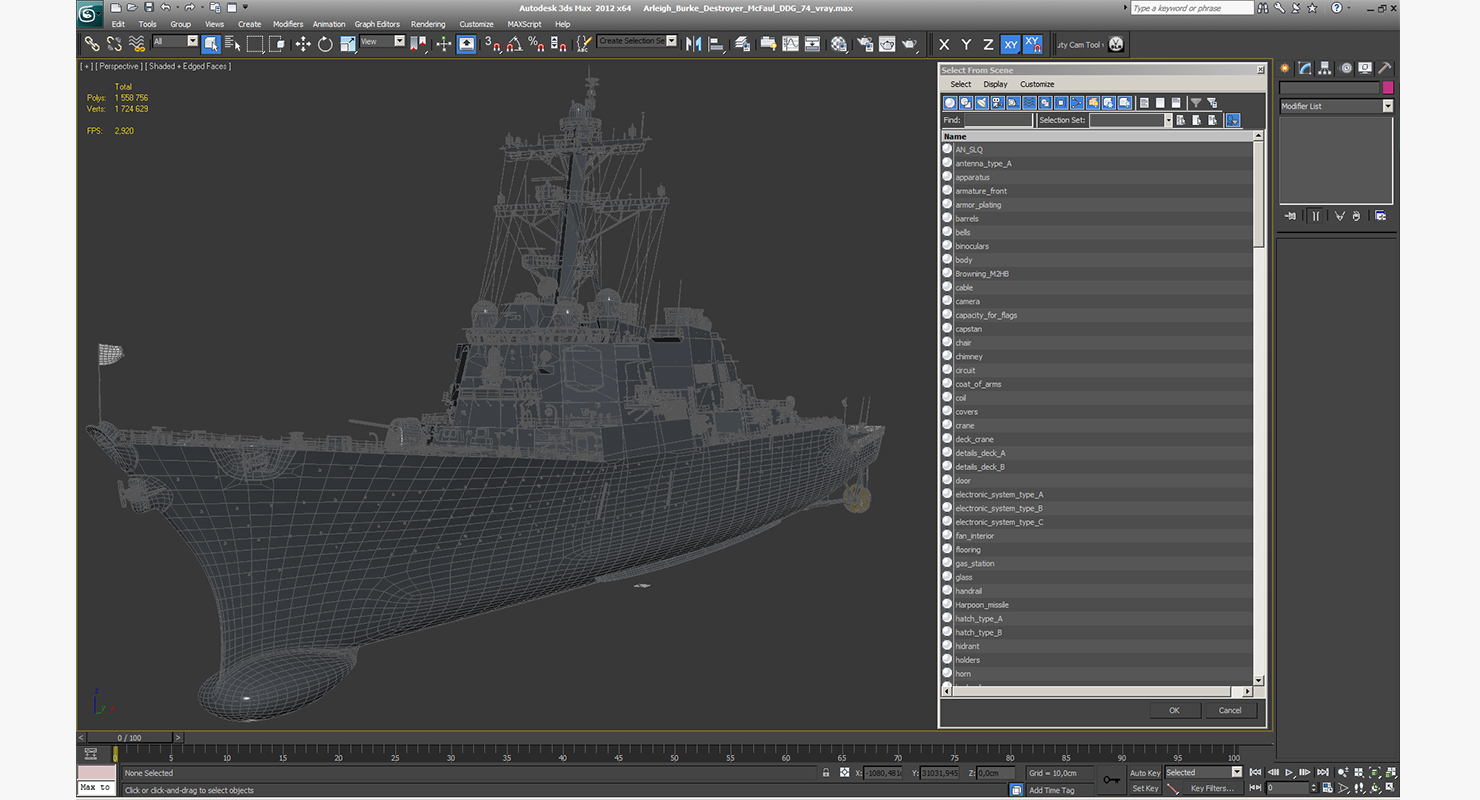The width and height of the screenshot is (1480, 800).
Task: Open Key Filters dialog
Action: [x=1212, y=788]
